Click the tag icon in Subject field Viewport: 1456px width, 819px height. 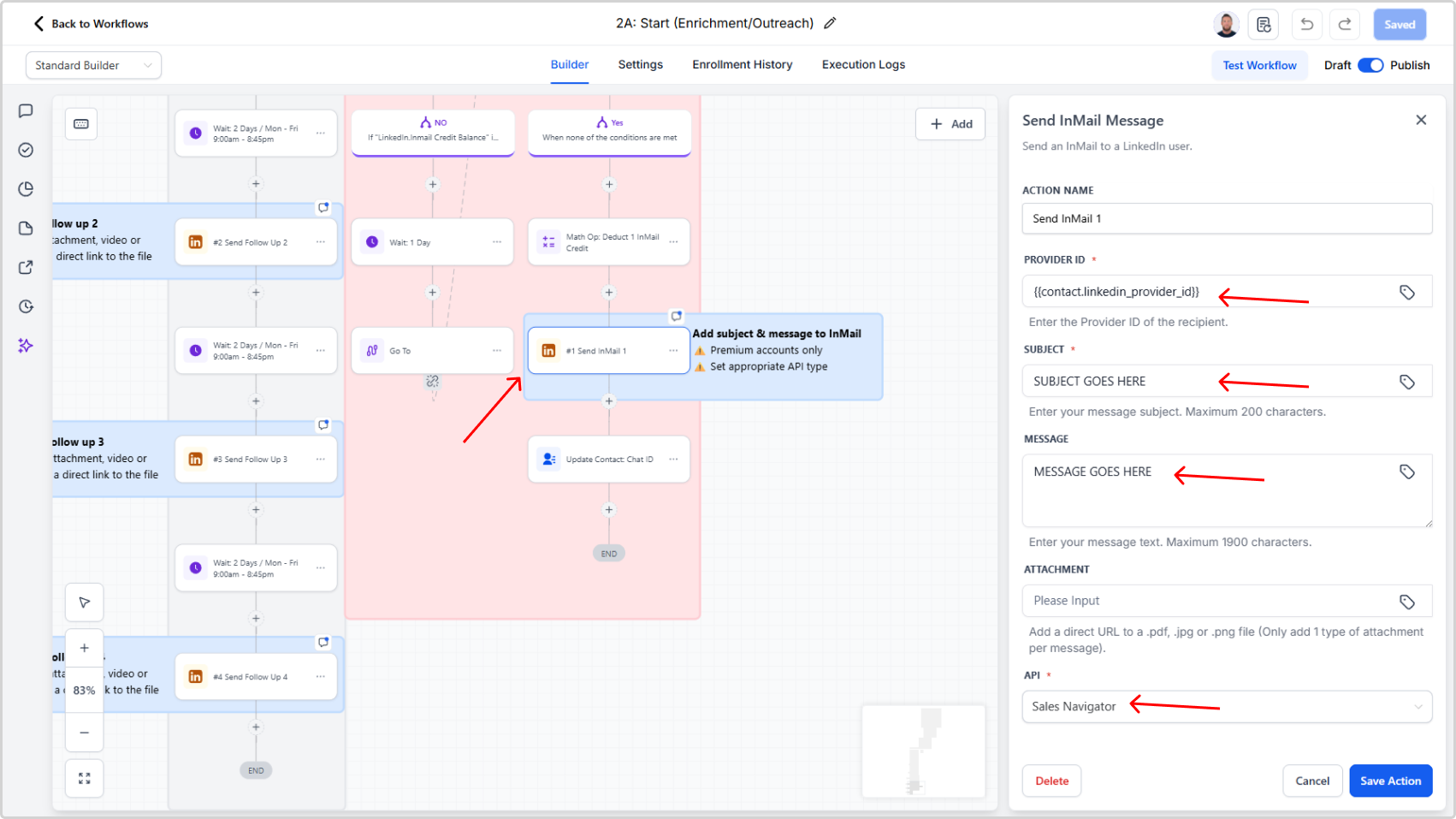point(1406,382)
